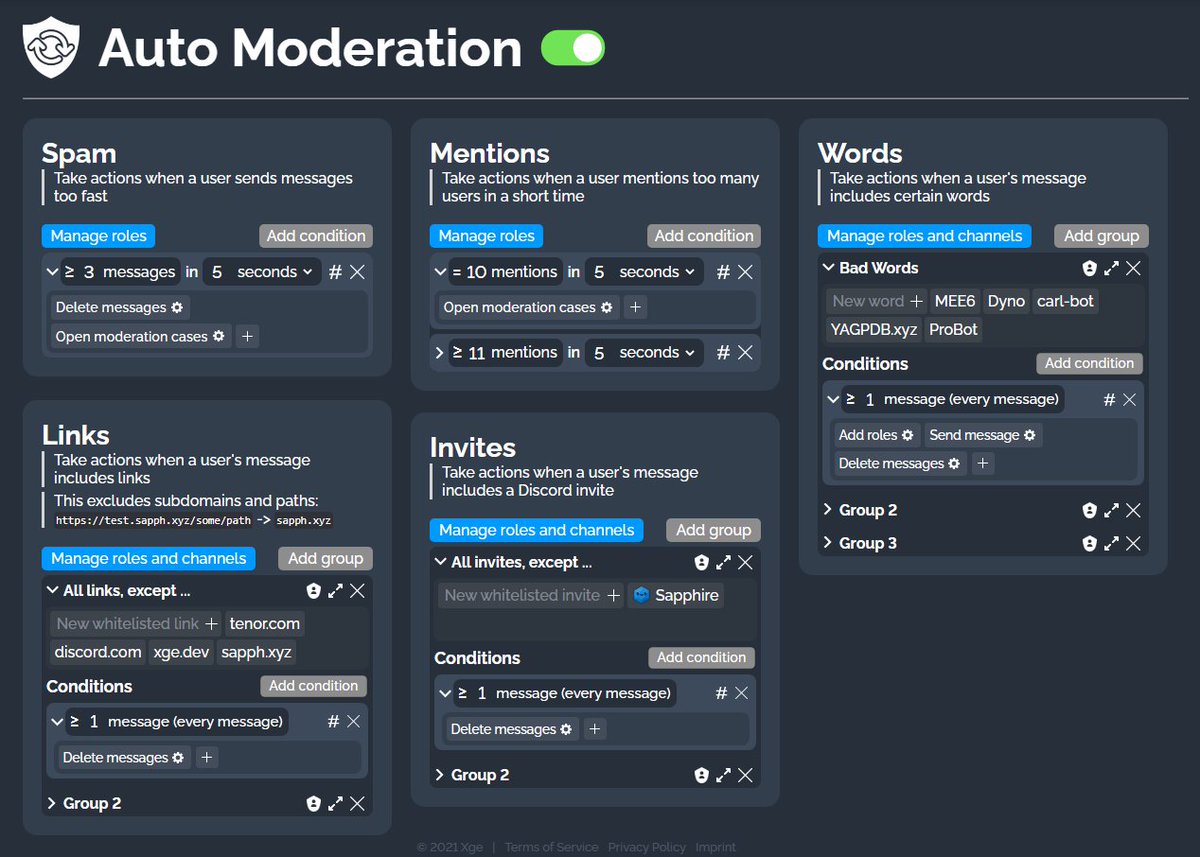Select the MEE6 word tag
Image resolution: width=1200 pixels, height=857 pixels.
[955, 301]
